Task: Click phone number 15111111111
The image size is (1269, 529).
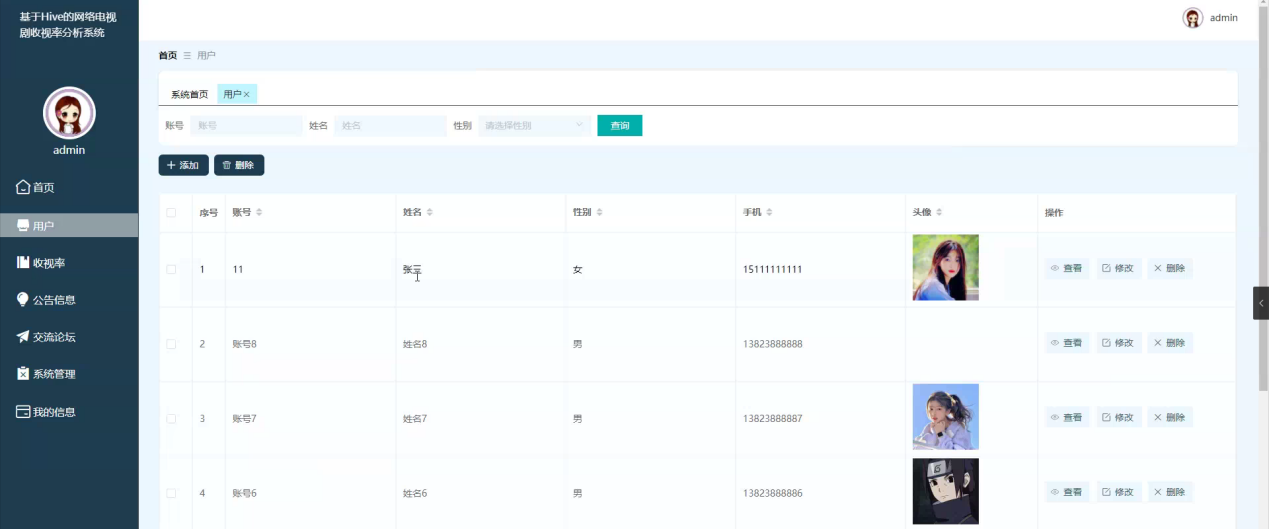Action: tap(772, 269)
